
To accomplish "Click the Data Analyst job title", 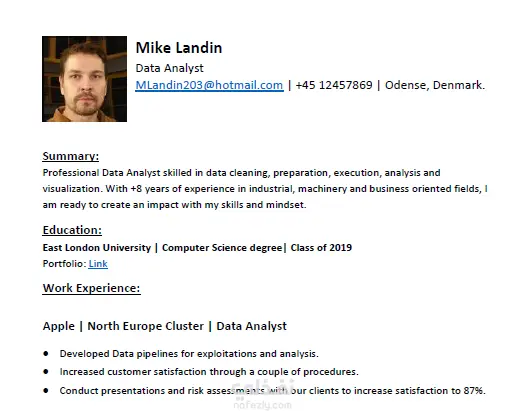I will 169,68.
